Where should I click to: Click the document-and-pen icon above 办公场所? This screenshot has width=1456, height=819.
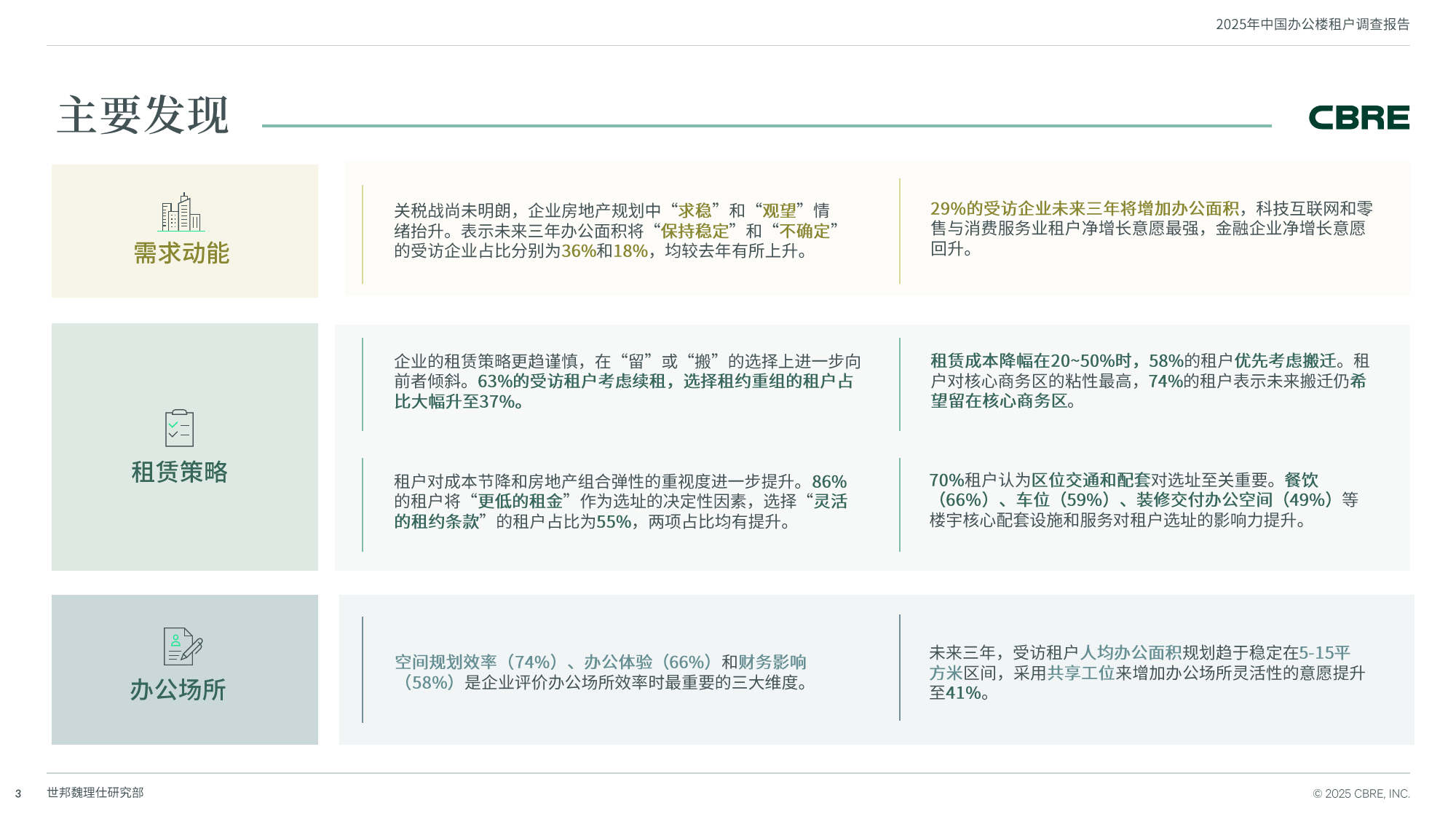coord(183,646)
